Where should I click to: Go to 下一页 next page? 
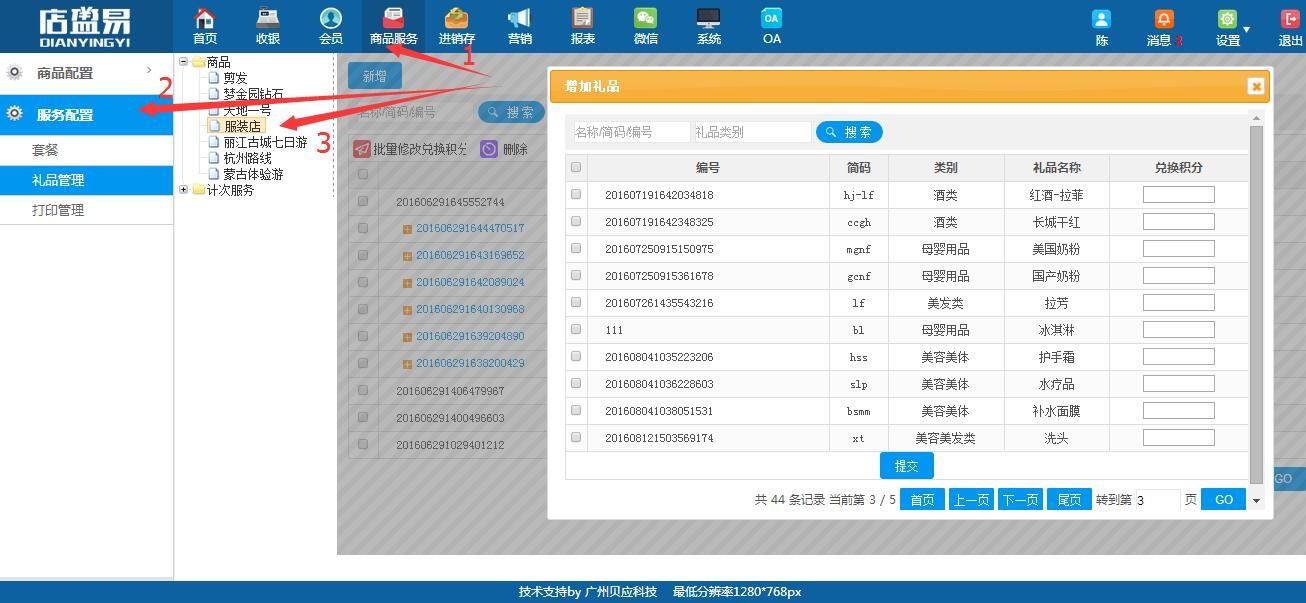[x=1020, y=500]
